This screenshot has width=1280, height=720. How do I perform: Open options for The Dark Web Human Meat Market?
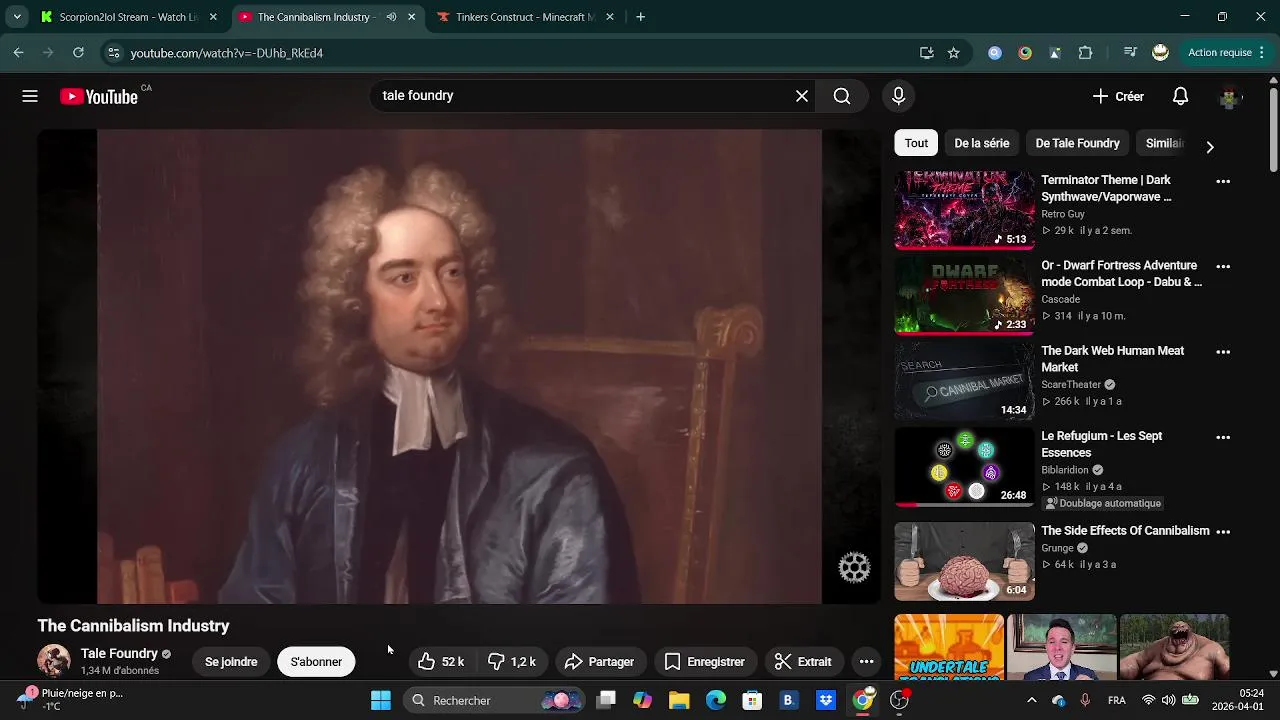coord(1222,352)
